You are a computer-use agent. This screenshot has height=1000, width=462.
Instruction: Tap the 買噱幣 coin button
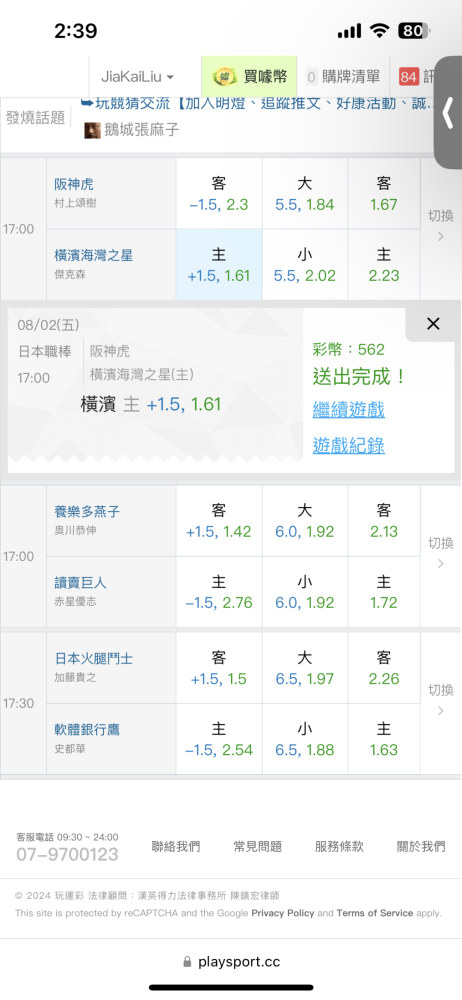click(250, 77)
